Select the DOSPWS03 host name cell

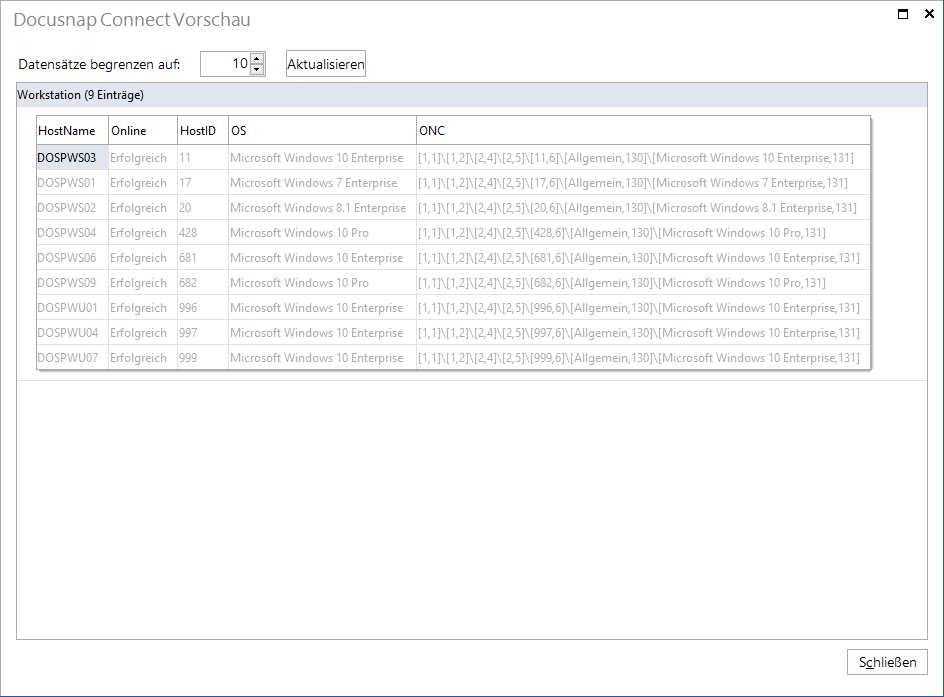click(x=72, y=158)
